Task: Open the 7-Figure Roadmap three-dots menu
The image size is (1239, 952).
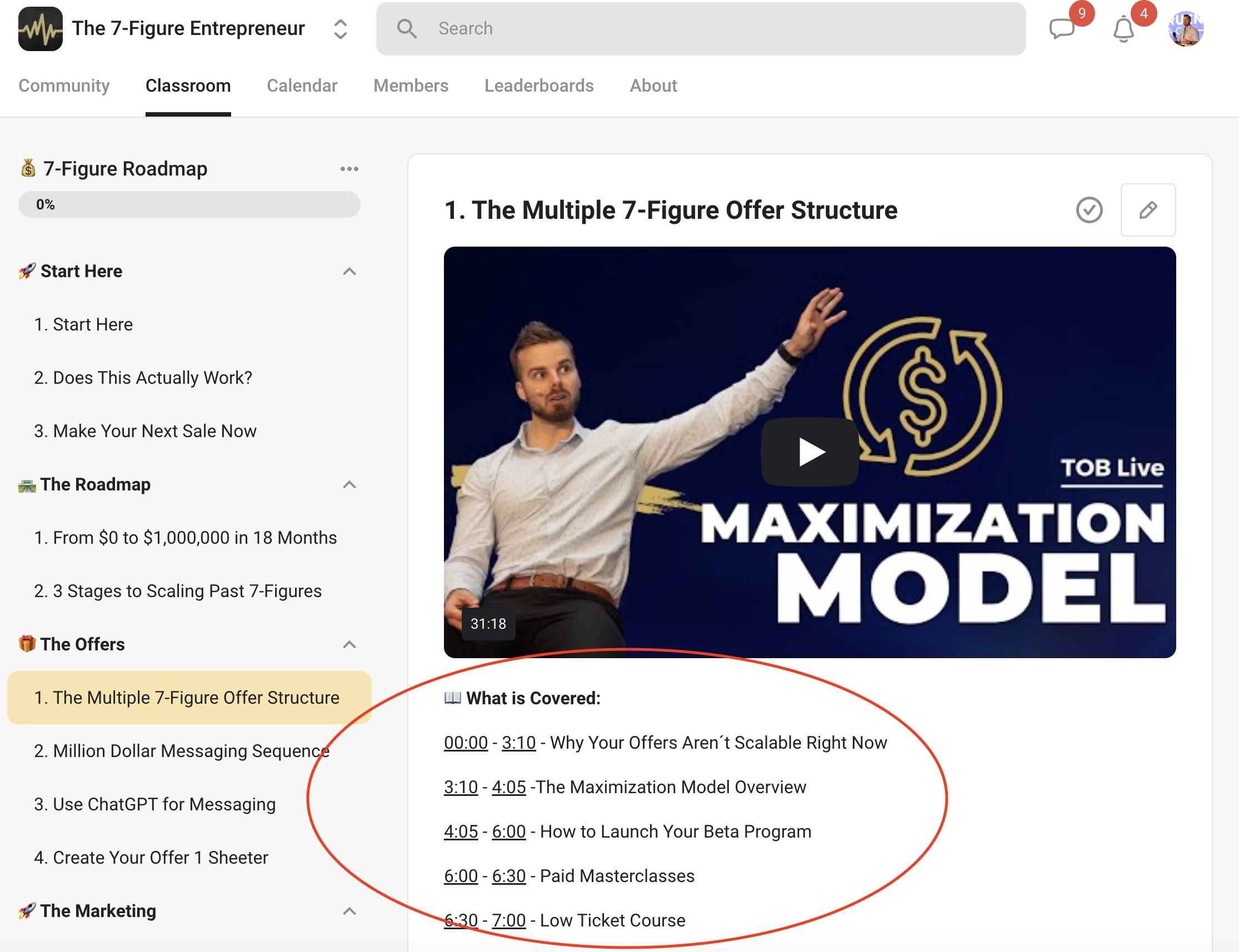Action: click(x=349, y=169)
